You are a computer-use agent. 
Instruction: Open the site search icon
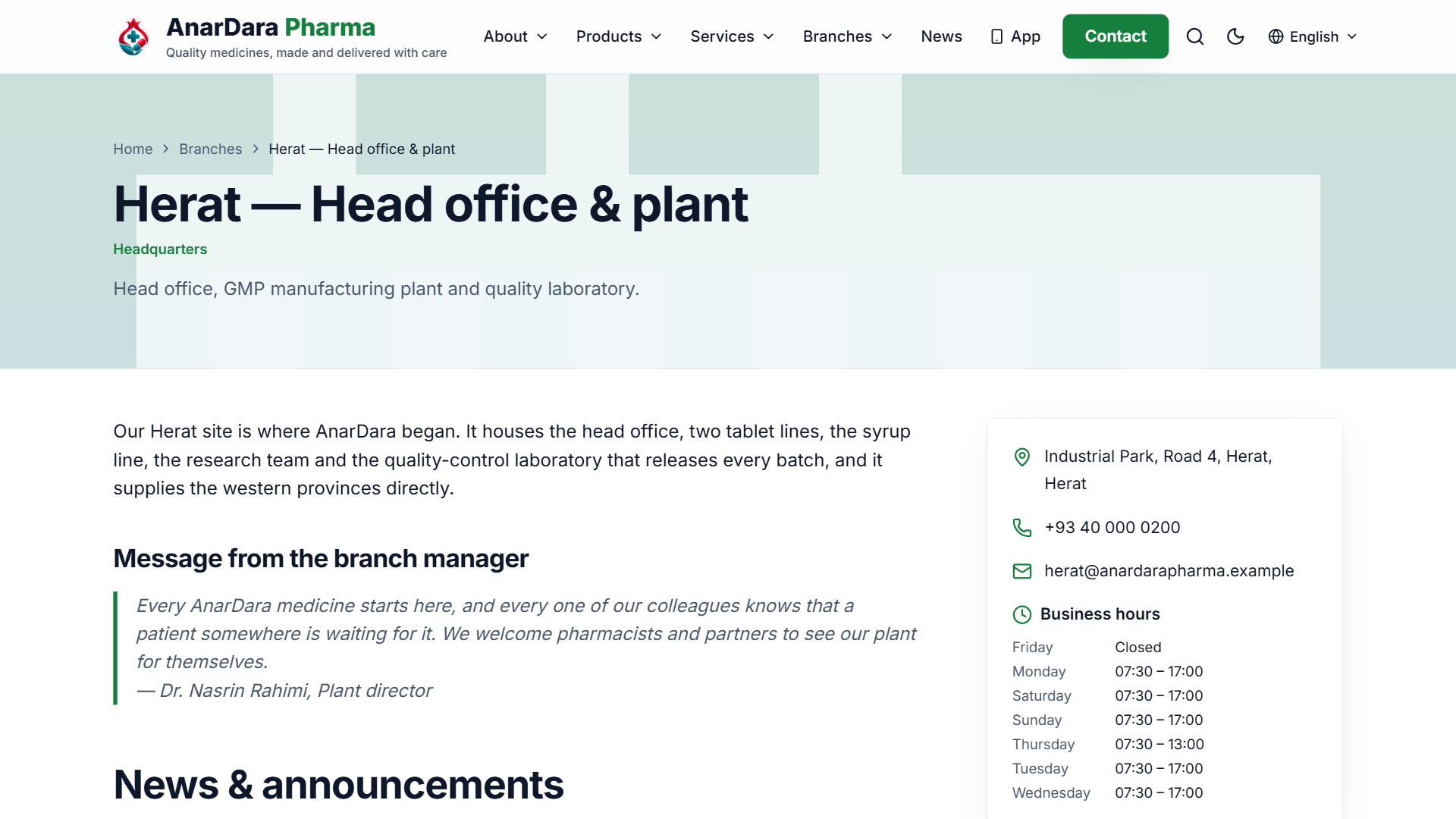click(1195, 36)
